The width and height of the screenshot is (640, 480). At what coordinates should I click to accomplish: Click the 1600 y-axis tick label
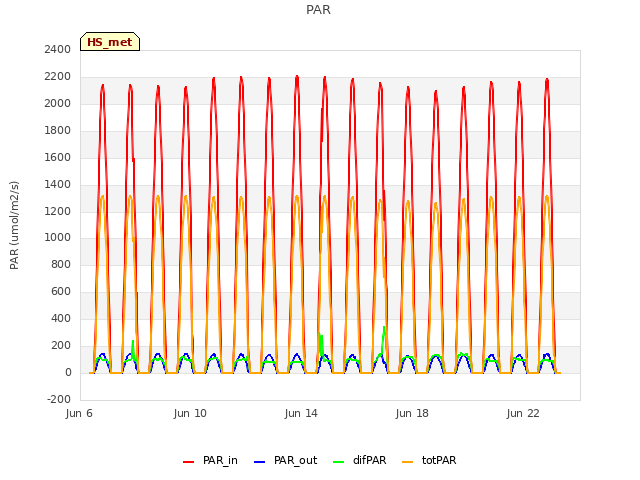point(58,158)
